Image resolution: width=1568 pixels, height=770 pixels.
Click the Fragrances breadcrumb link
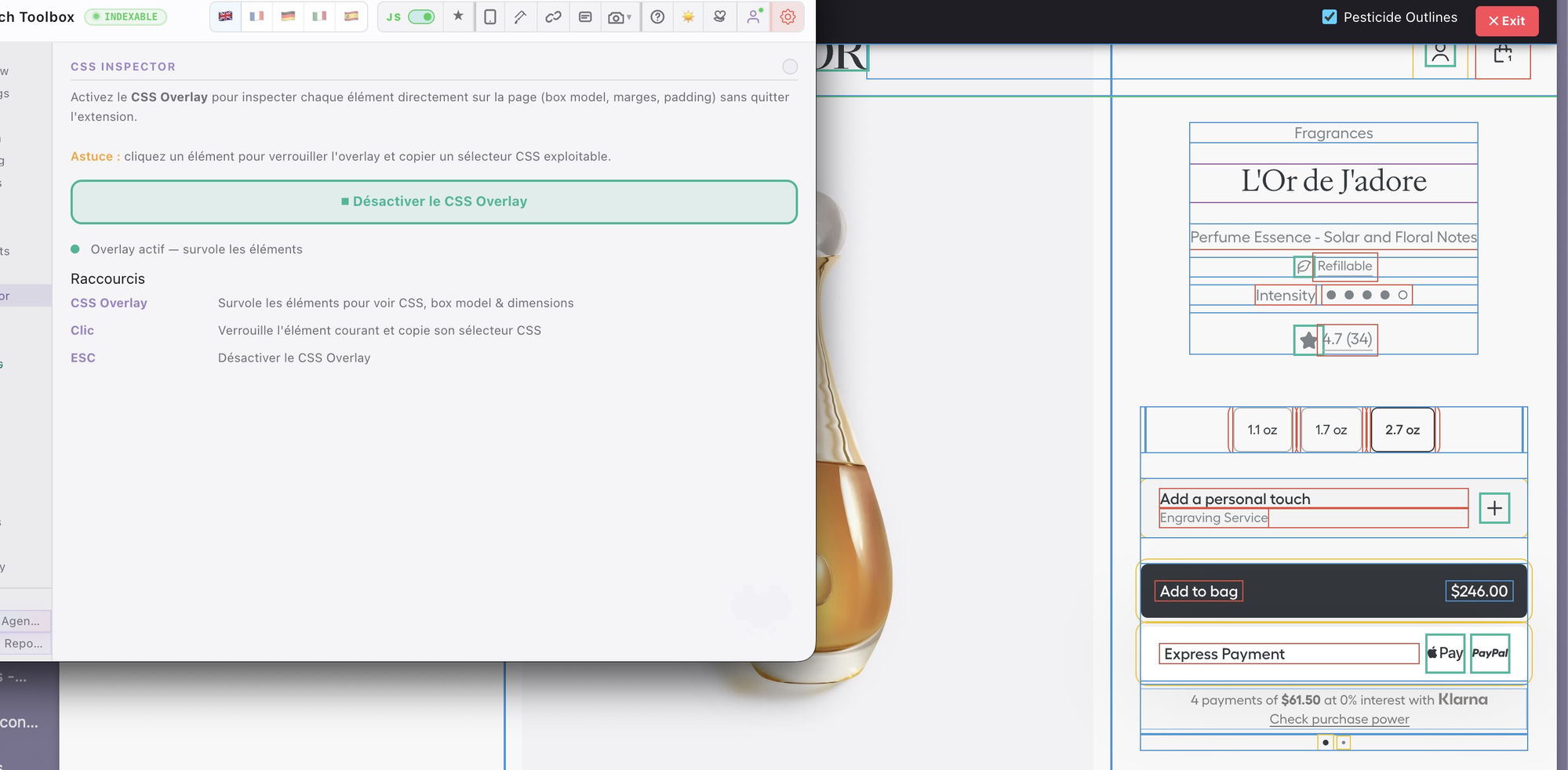pos(1333,133)
